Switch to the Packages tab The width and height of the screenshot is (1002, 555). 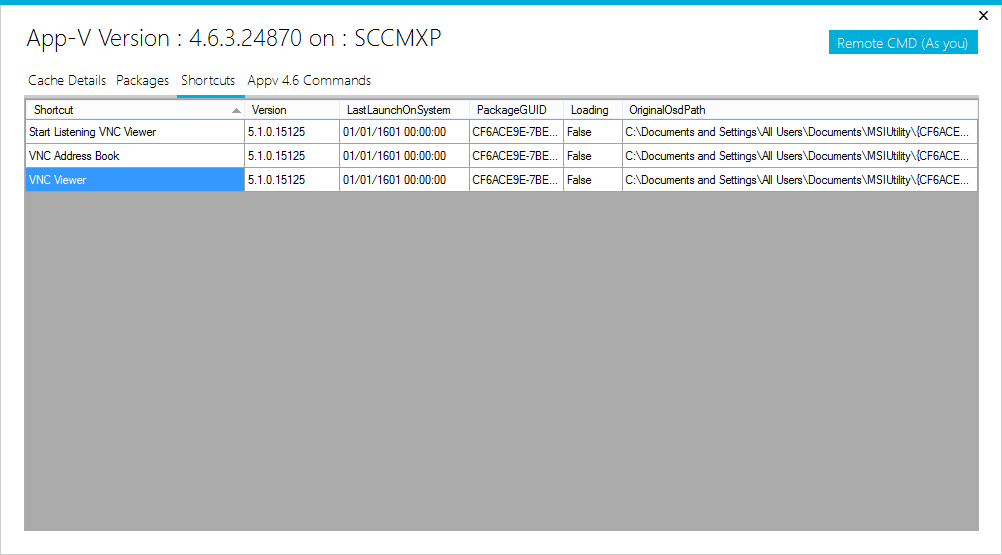click(x=143, y=80)
